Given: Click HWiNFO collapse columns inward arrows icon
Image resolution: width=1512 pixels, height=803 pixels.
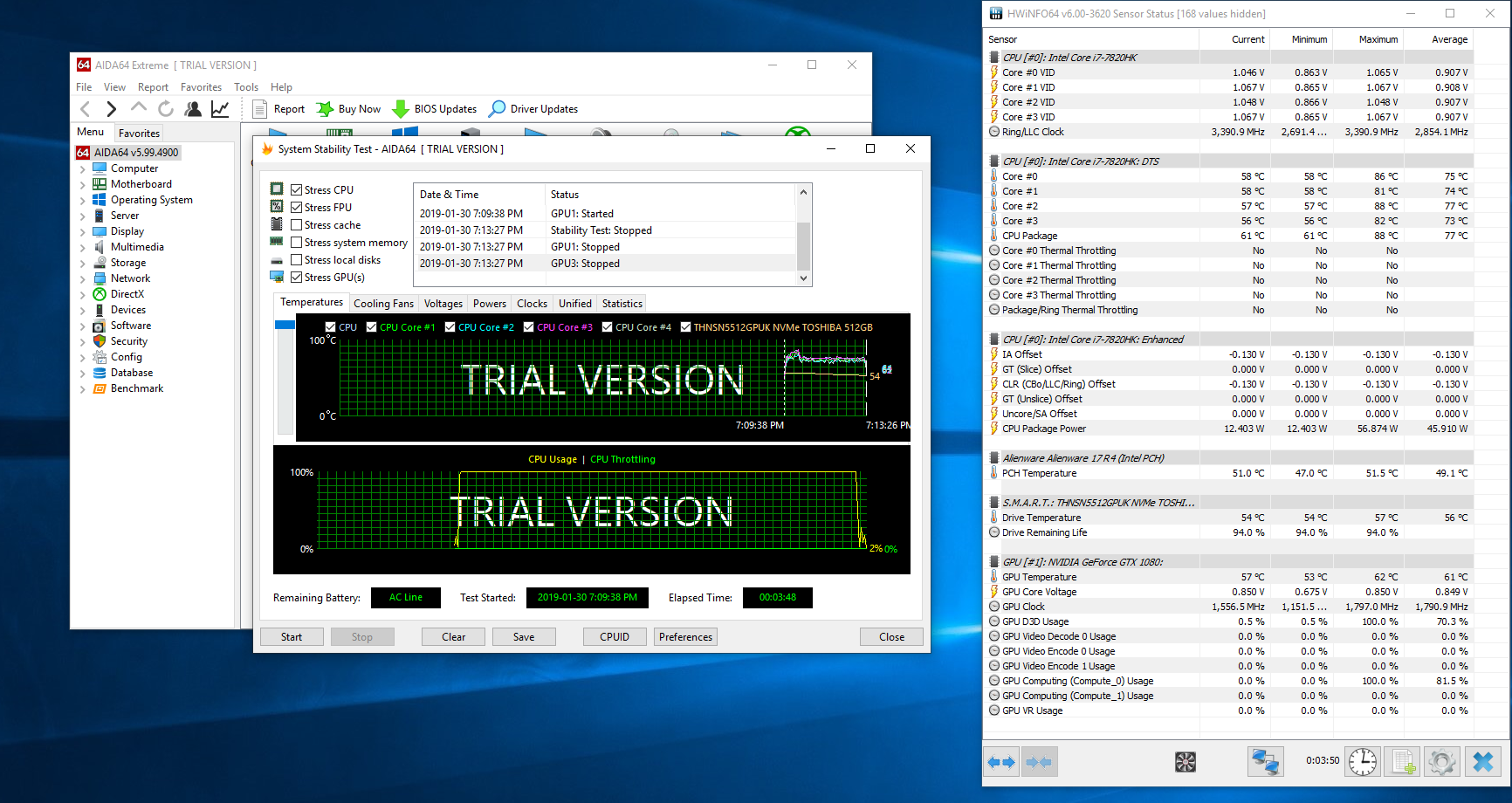Looking at the screenshot, I should tap(1039, 762).
